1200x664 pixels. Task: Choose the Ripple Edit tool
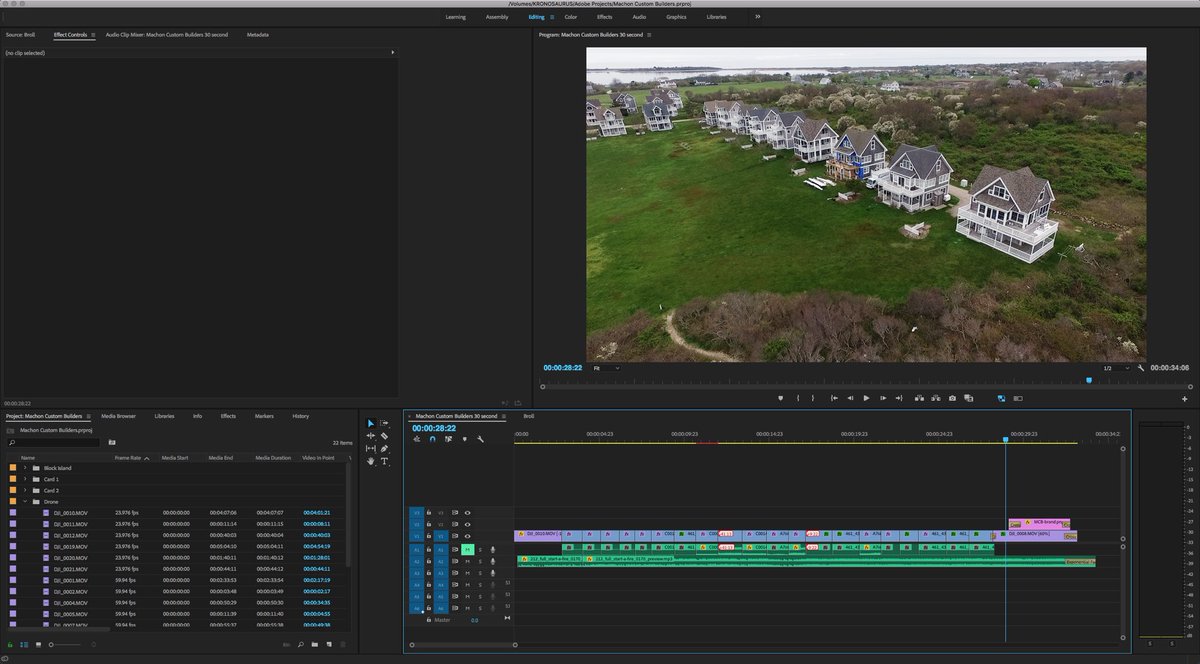371,436
